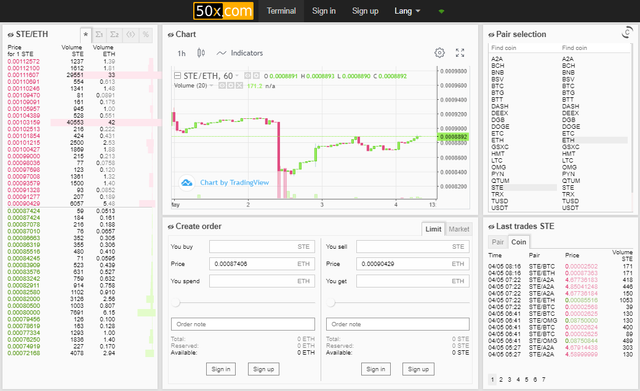Click Sign in in the top navigation
Screen dimensions: 640x391
click(324, 11)
